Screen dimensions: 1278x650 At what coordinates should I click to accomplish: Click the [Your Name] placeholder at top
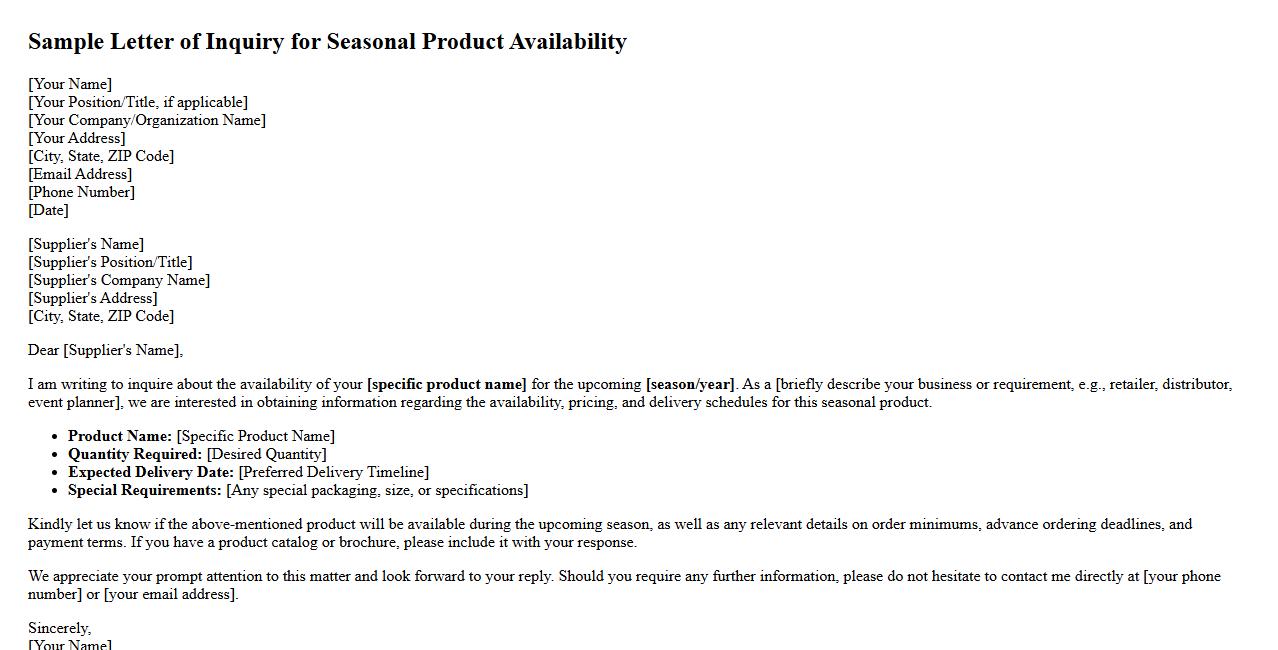[x=70, y=84]
